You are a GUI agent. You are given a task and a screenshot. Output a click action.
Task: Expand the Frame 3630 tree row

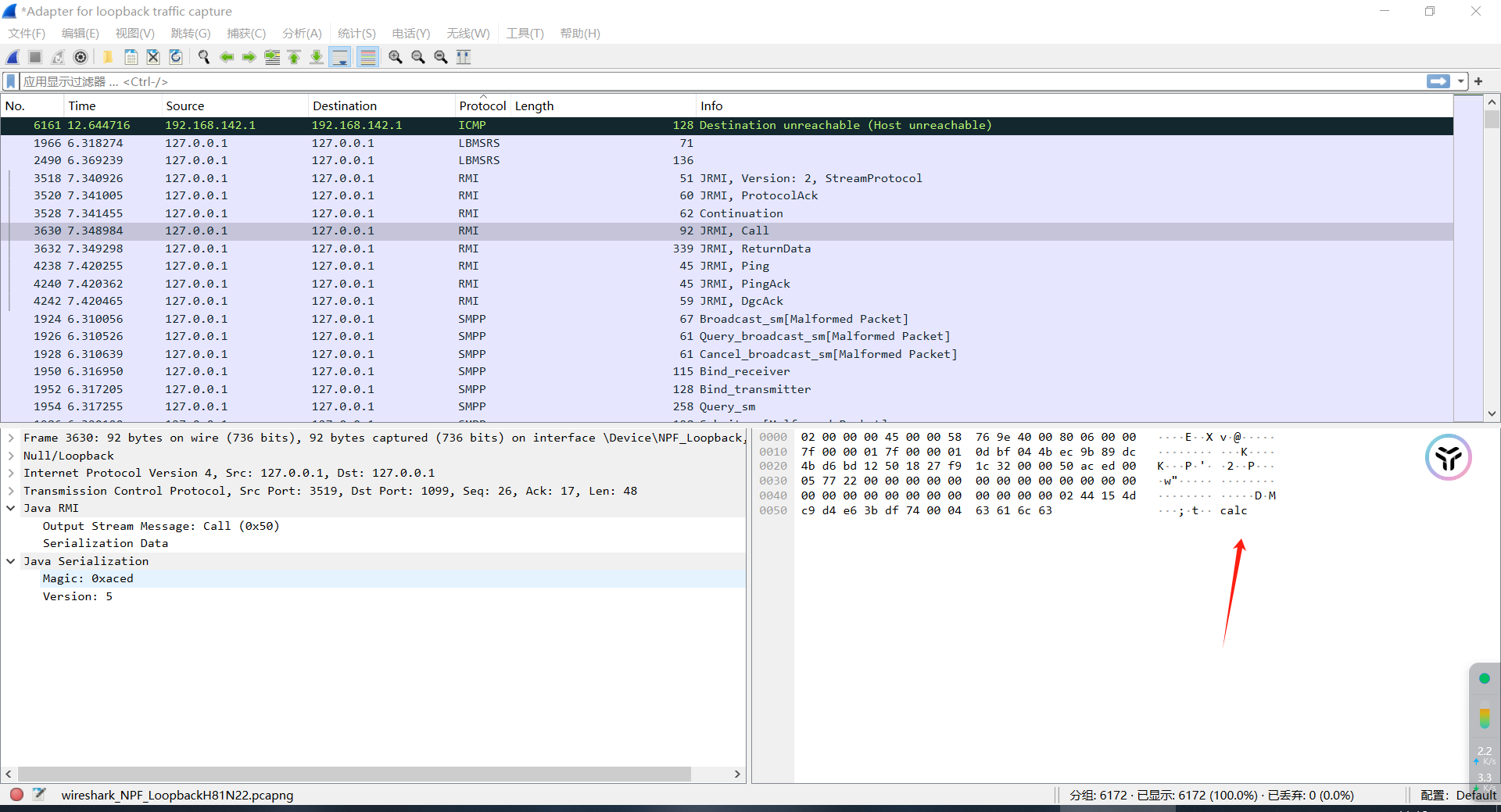[x=11, y=438]
